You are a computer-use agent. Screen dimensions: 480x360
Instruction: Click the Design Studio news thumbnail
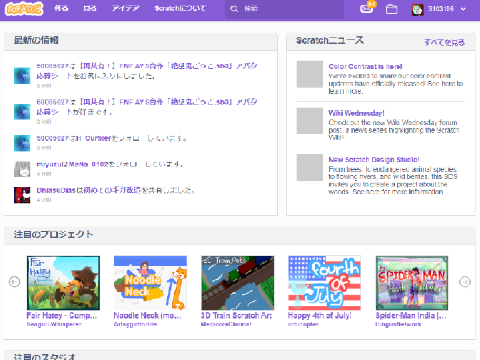click(310, 167)
